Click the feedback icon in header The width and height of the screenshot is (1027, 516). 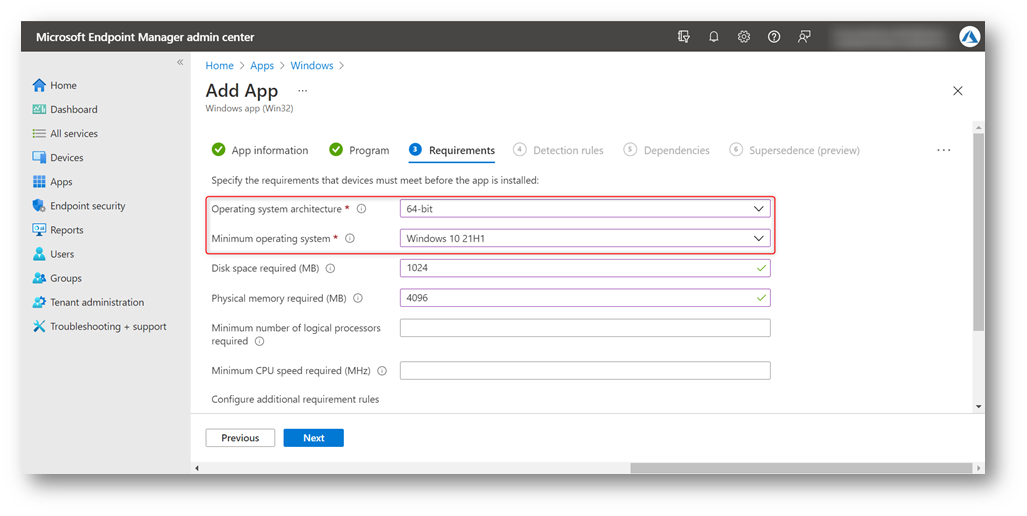pyautogui.click(x=804, y=37)
